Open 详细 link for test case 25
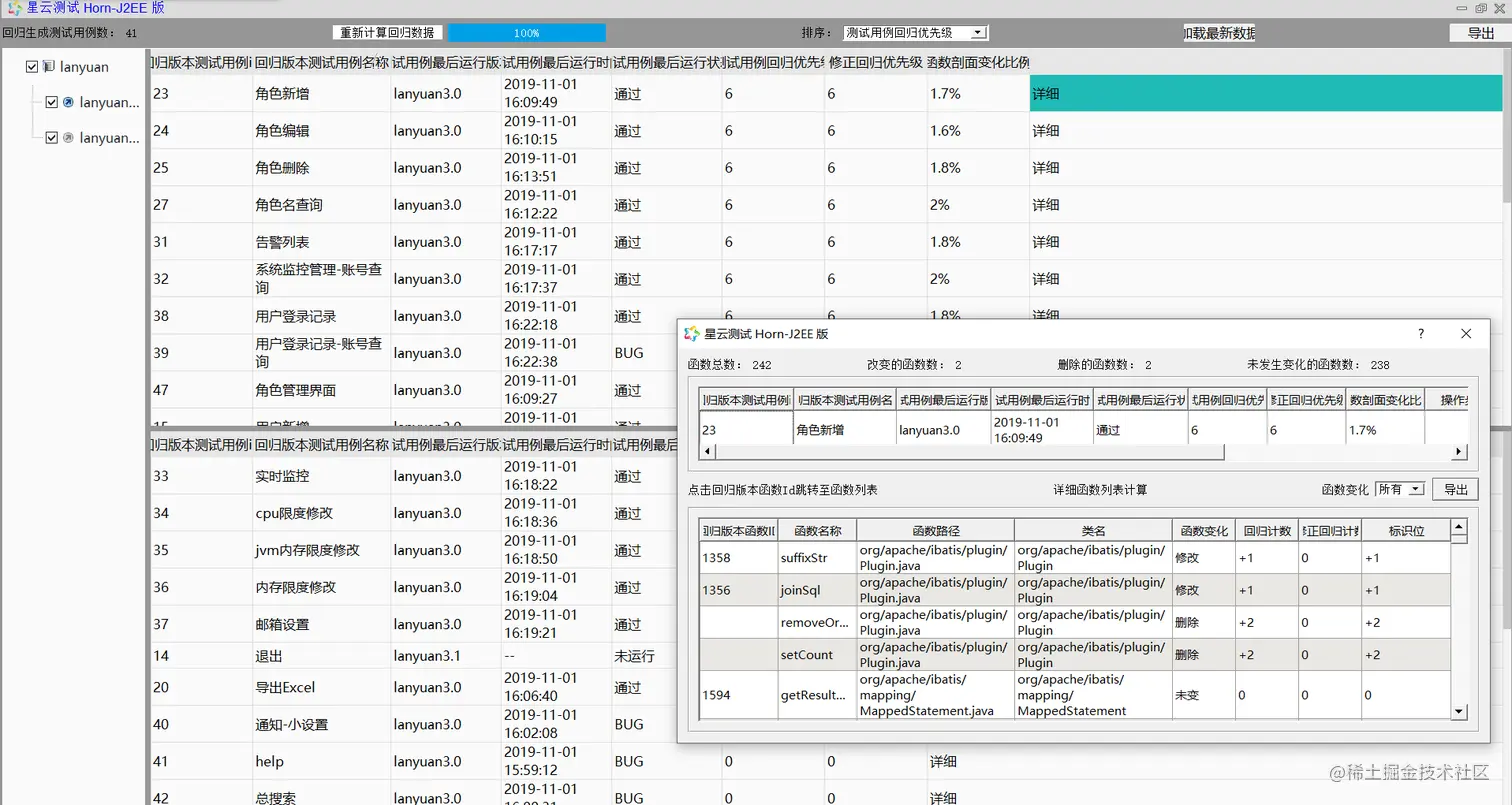The width and height of the screenshot is (1512, 805). 1046,168
